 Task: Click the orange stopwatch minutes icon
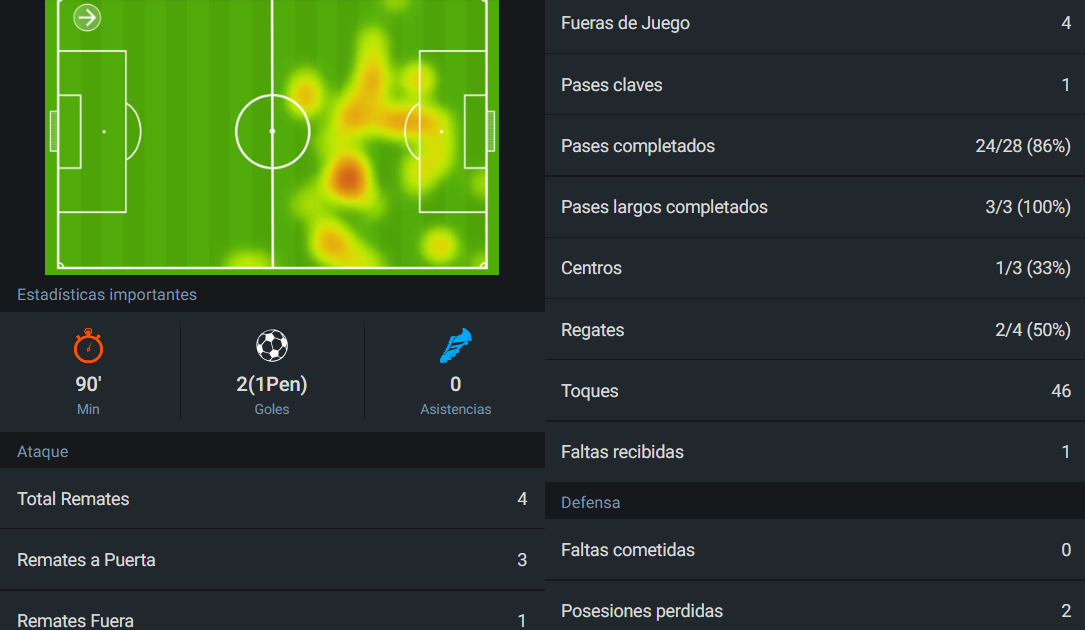(x=89, y=345)
